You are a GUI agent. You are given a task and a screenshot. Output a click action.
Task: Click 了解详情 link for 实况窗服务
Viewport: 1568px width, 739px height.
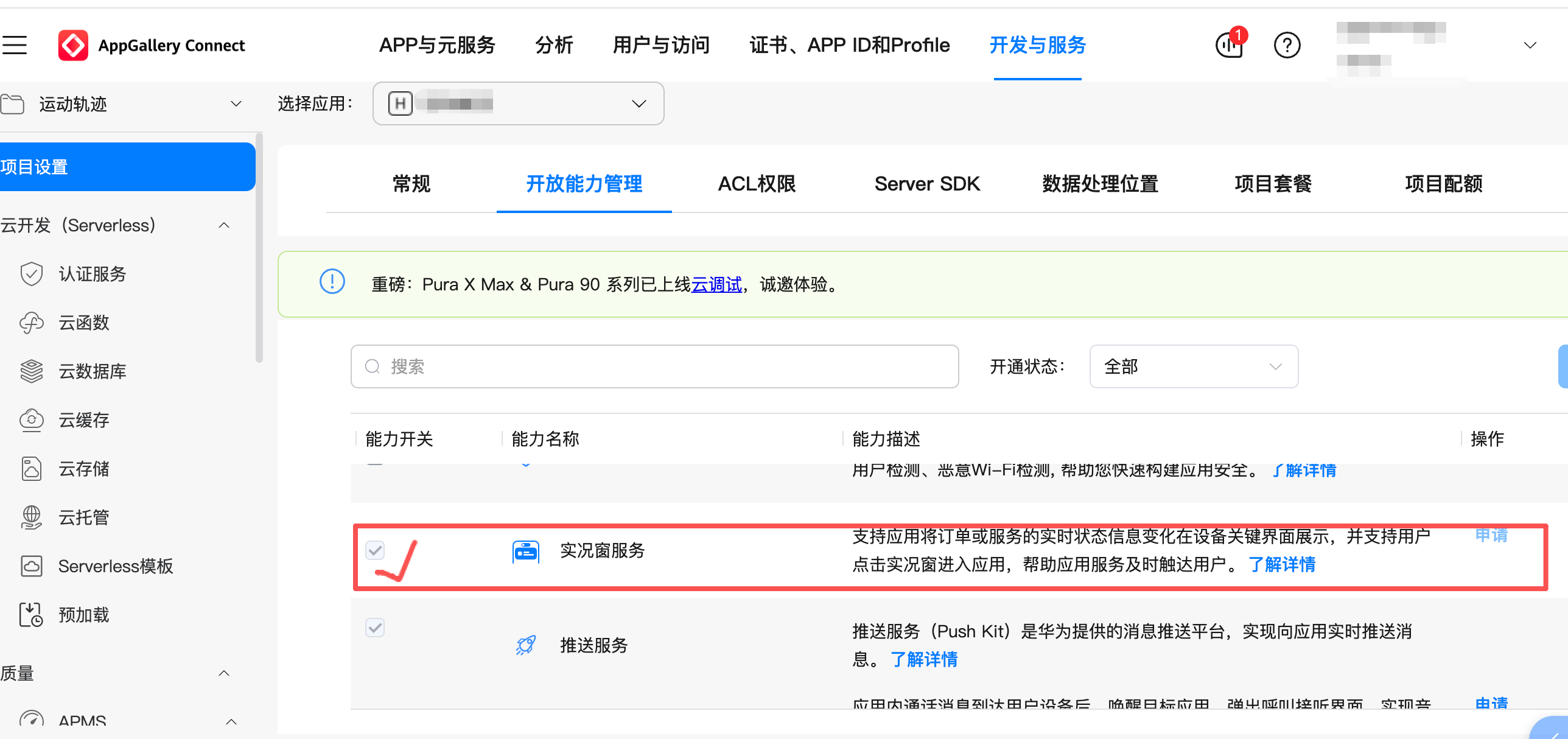(x=1282, y=564)
